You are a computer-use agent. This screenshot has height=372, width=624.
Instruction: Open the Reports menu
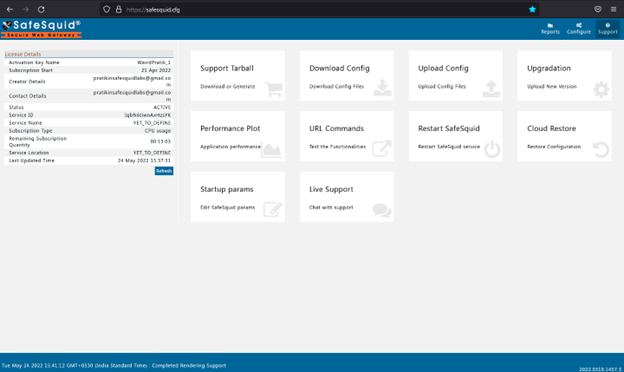tap(550, 29)
